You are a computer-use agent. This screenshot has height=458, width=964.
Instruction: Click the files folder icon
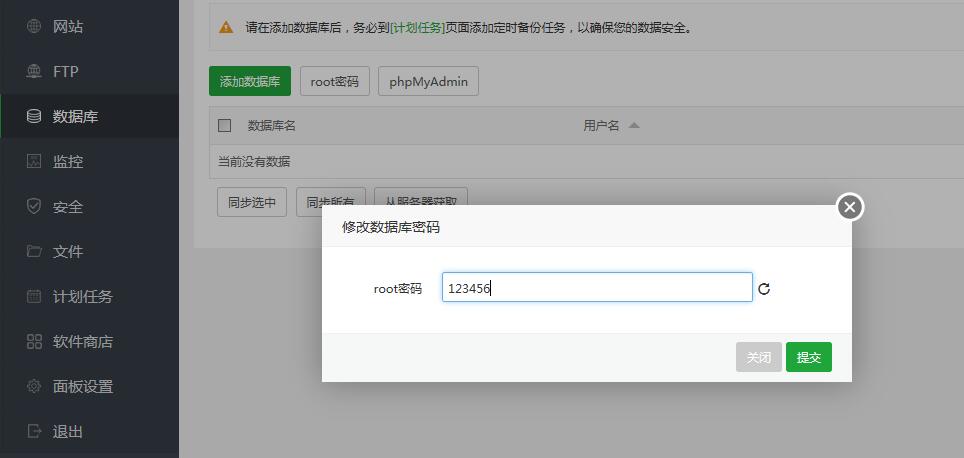34,252
